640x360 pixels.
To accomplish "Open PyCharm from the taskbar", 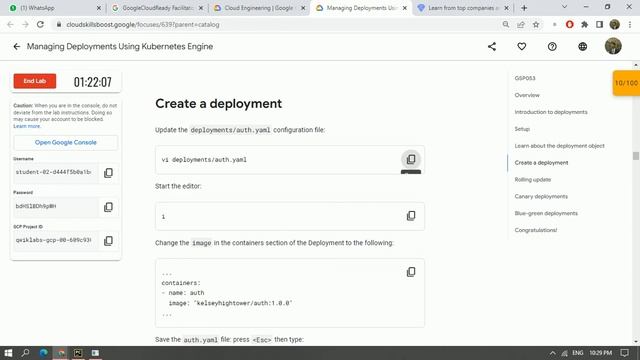I will tap(78, 353).
